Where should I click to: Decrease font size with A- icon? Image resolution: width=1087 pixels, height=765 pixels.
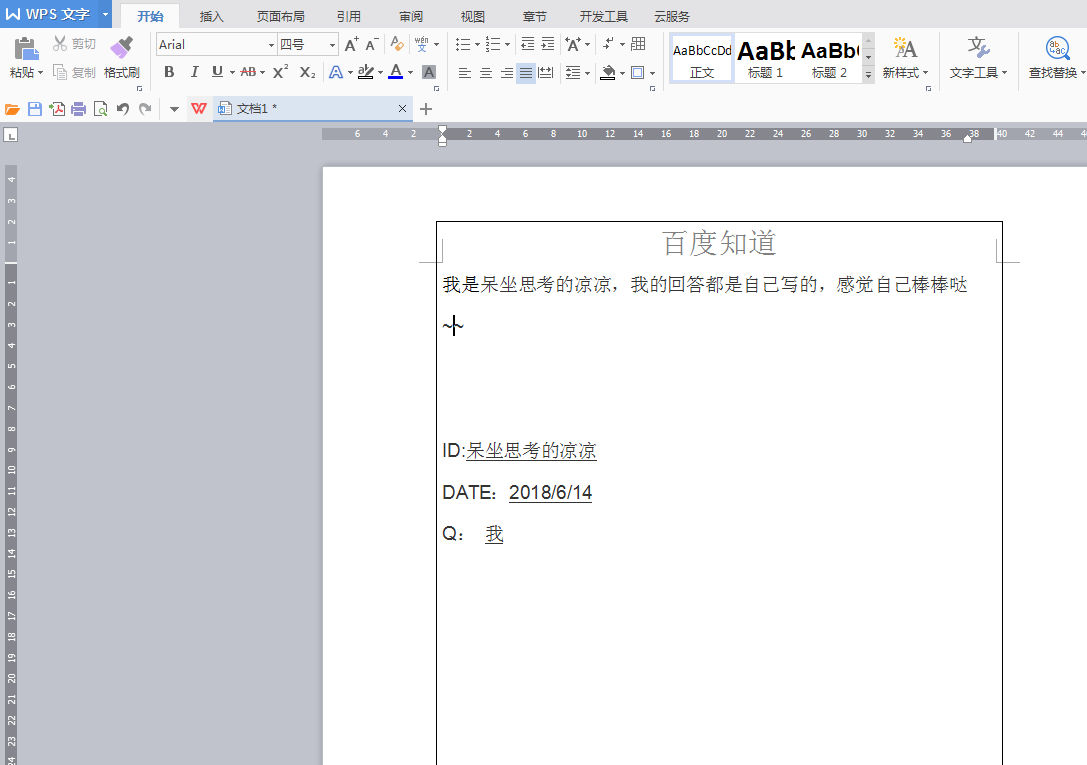coord(372,44)
